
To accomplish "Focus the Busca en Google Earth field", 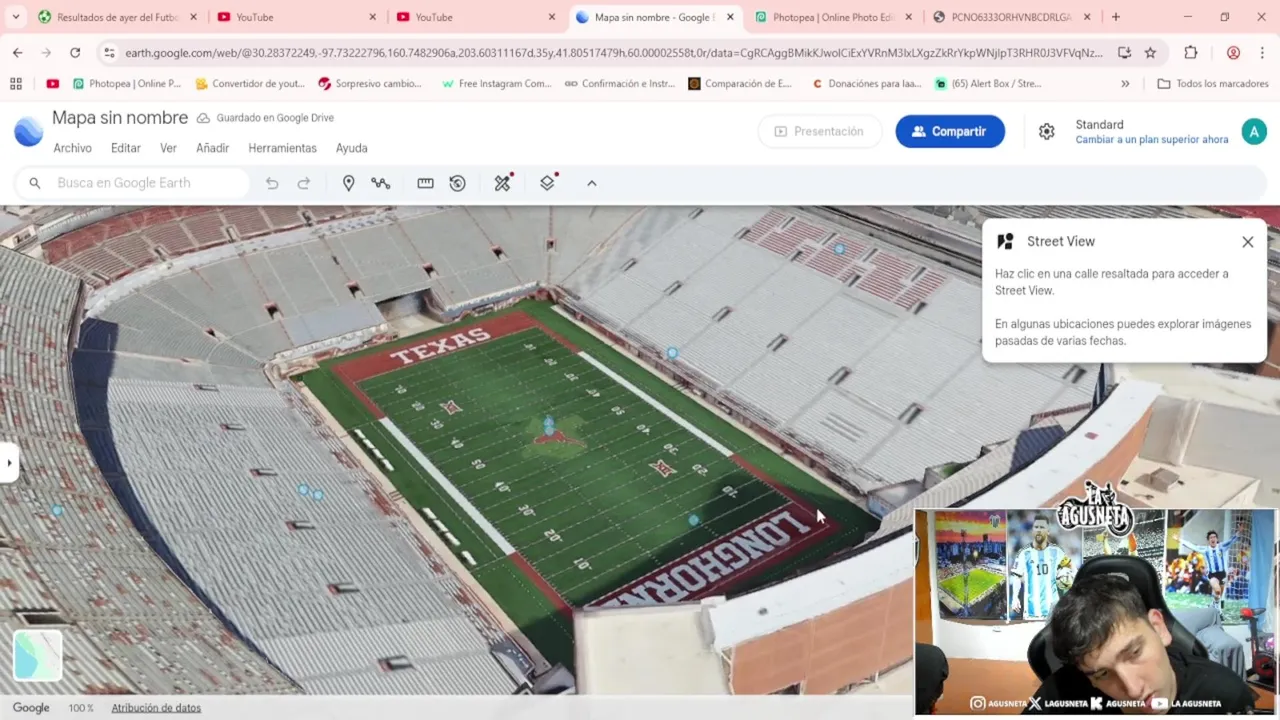I will (133, 183).
